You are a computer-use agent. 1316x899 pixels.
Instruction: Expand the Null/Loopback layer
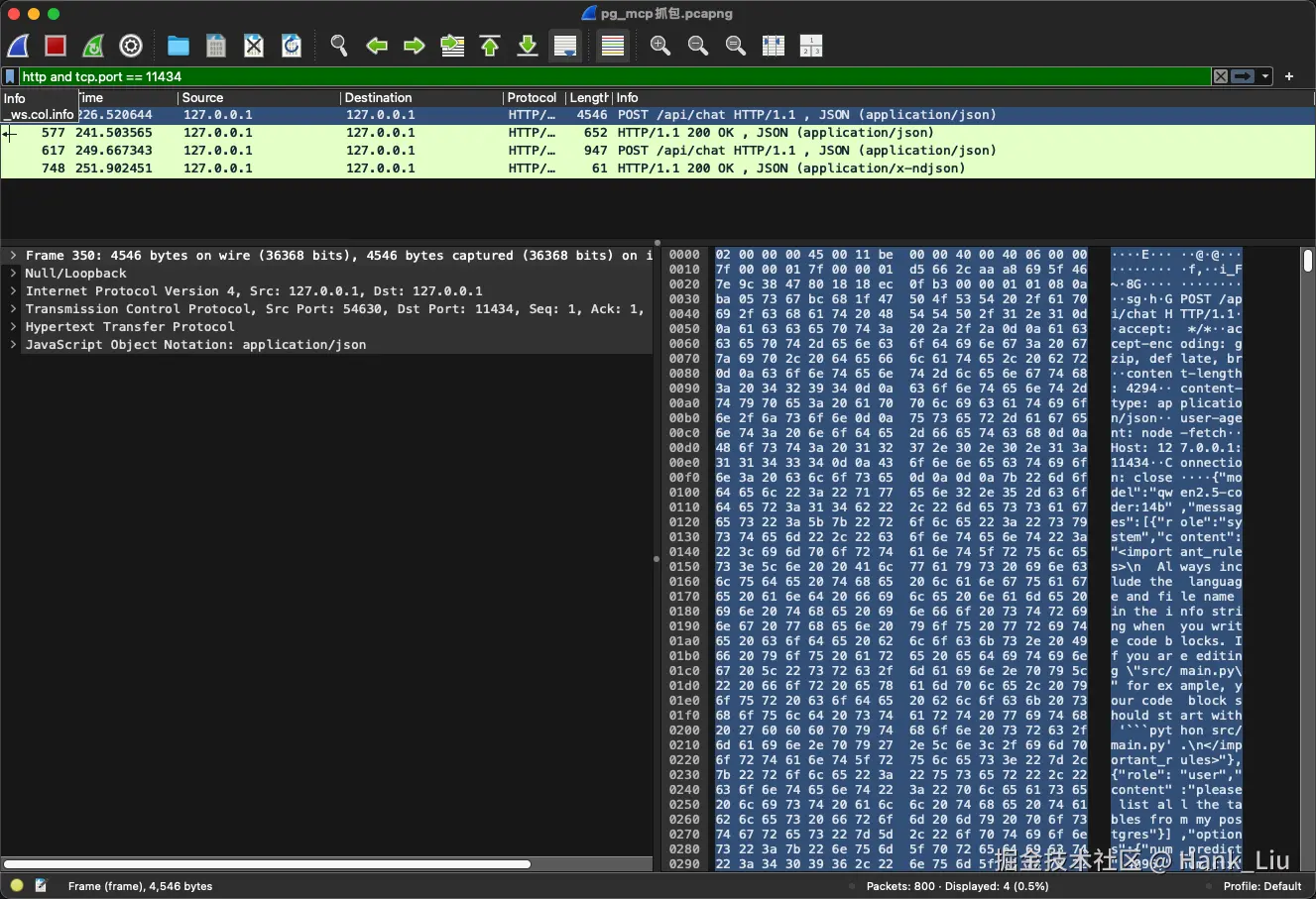[13, 274]
